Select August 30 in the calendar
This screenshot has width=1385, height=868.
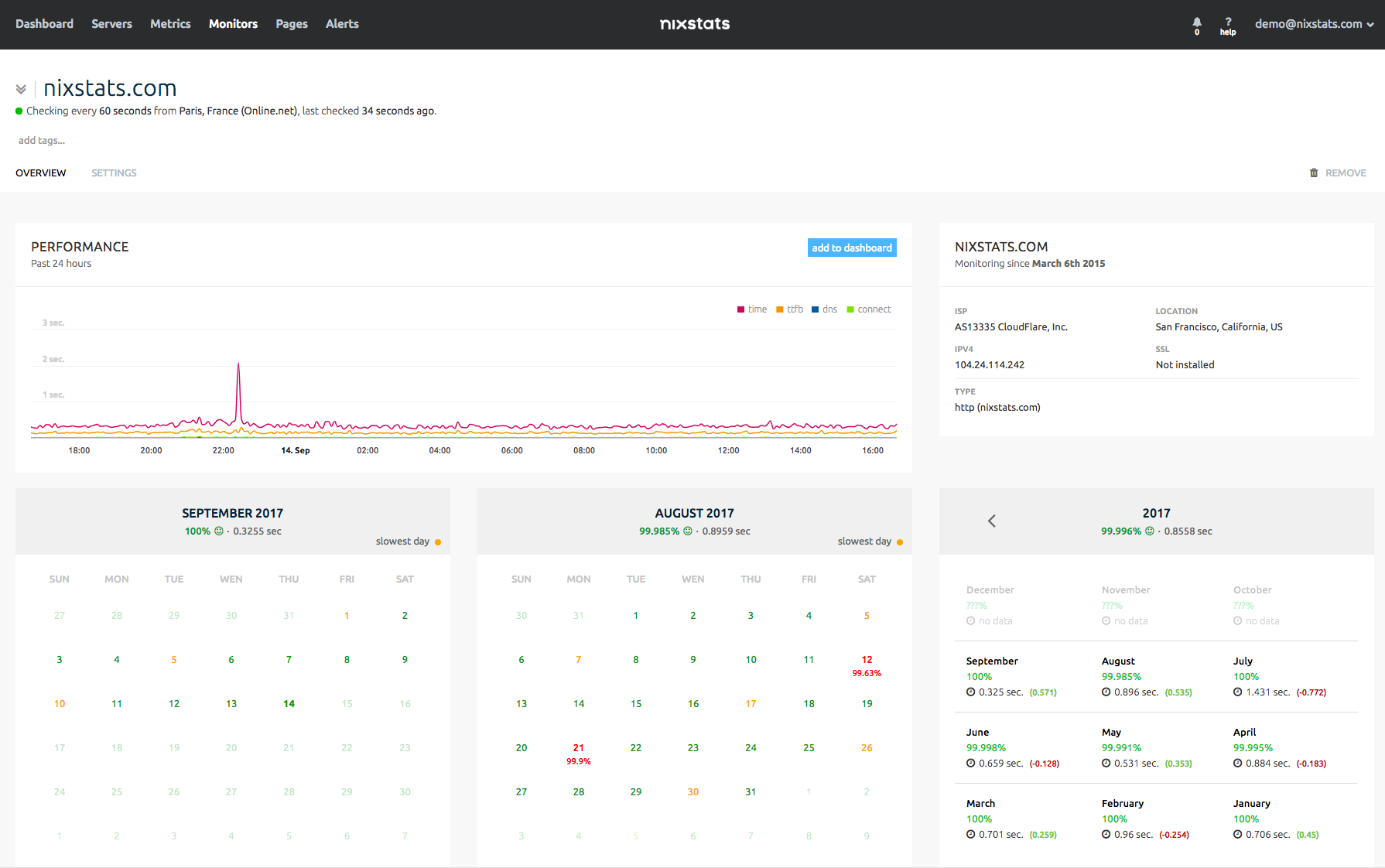tap(693, 791)
